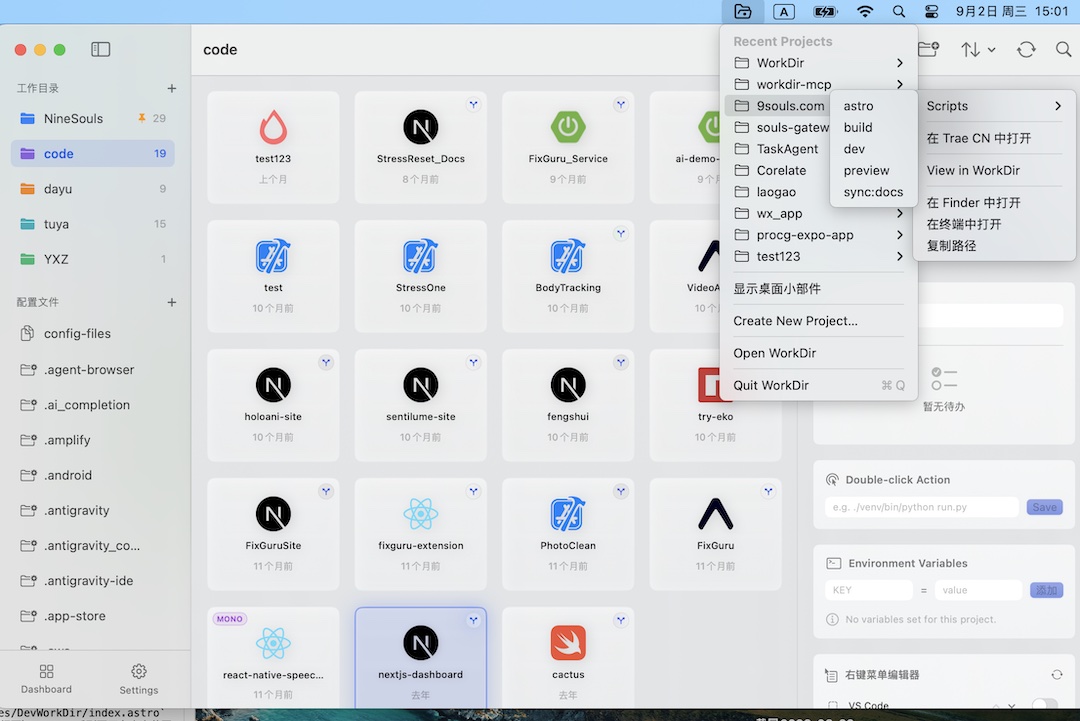
Task: Select the tuya working directory
Action: pos(93,224)
